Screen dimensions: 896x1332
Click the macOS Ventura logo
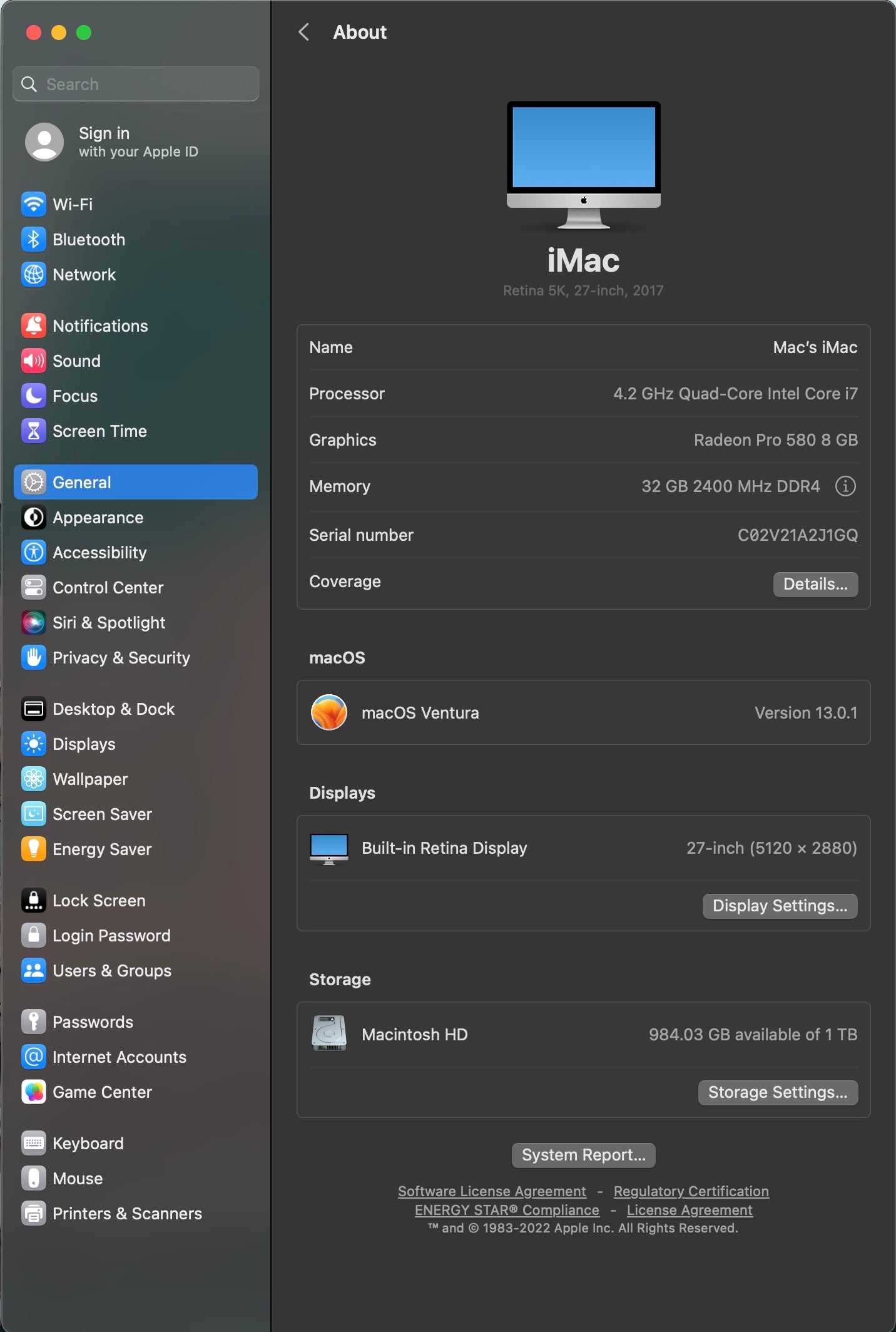(x=329, y=712)
